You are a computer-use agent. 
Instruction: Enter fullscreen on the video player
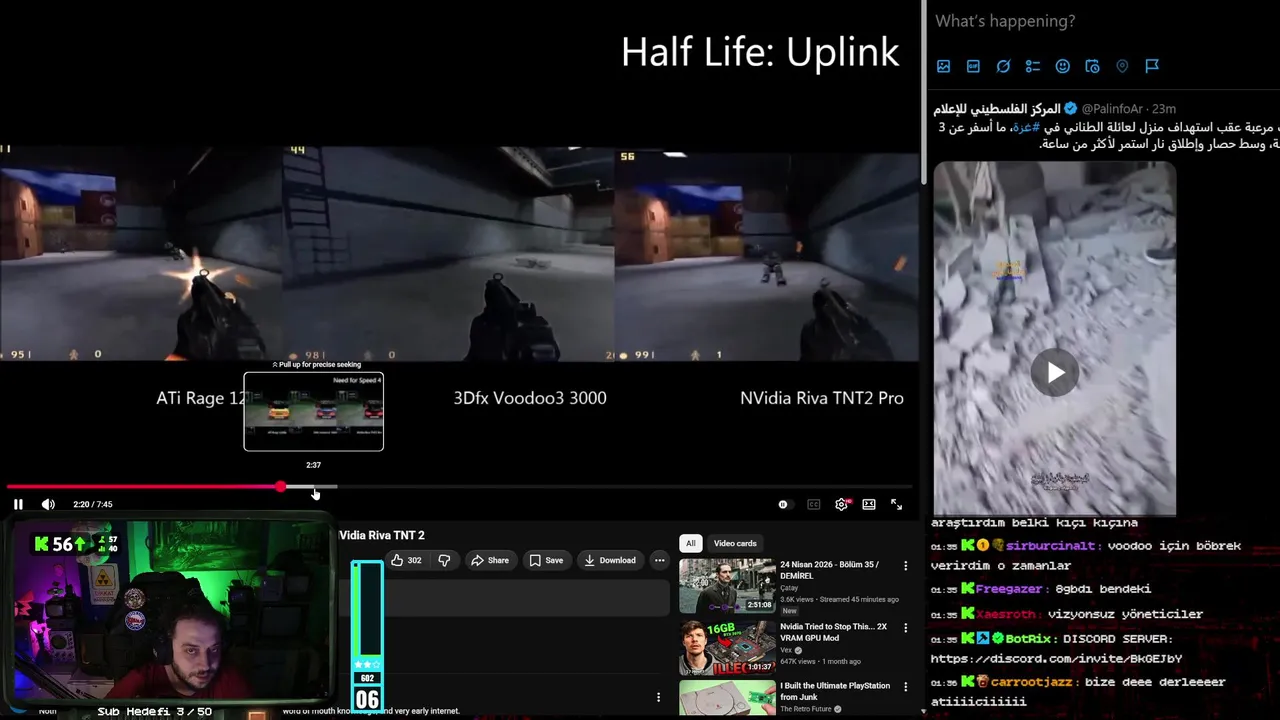[x=897, y=504]
